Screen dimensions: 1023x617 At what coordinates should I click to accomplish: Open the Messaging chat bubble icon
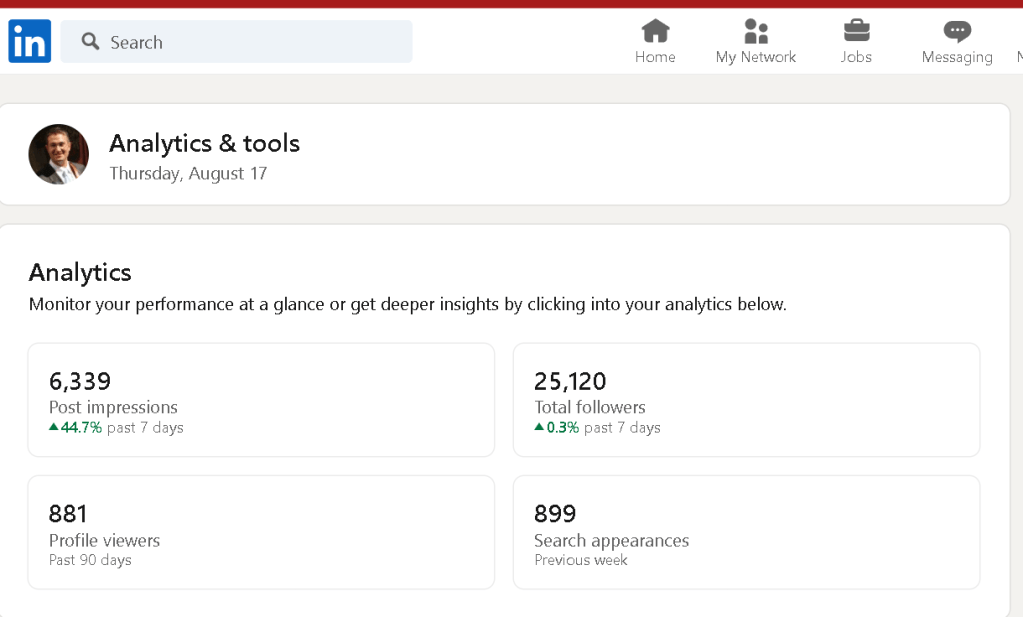click(x=957, y=31)
